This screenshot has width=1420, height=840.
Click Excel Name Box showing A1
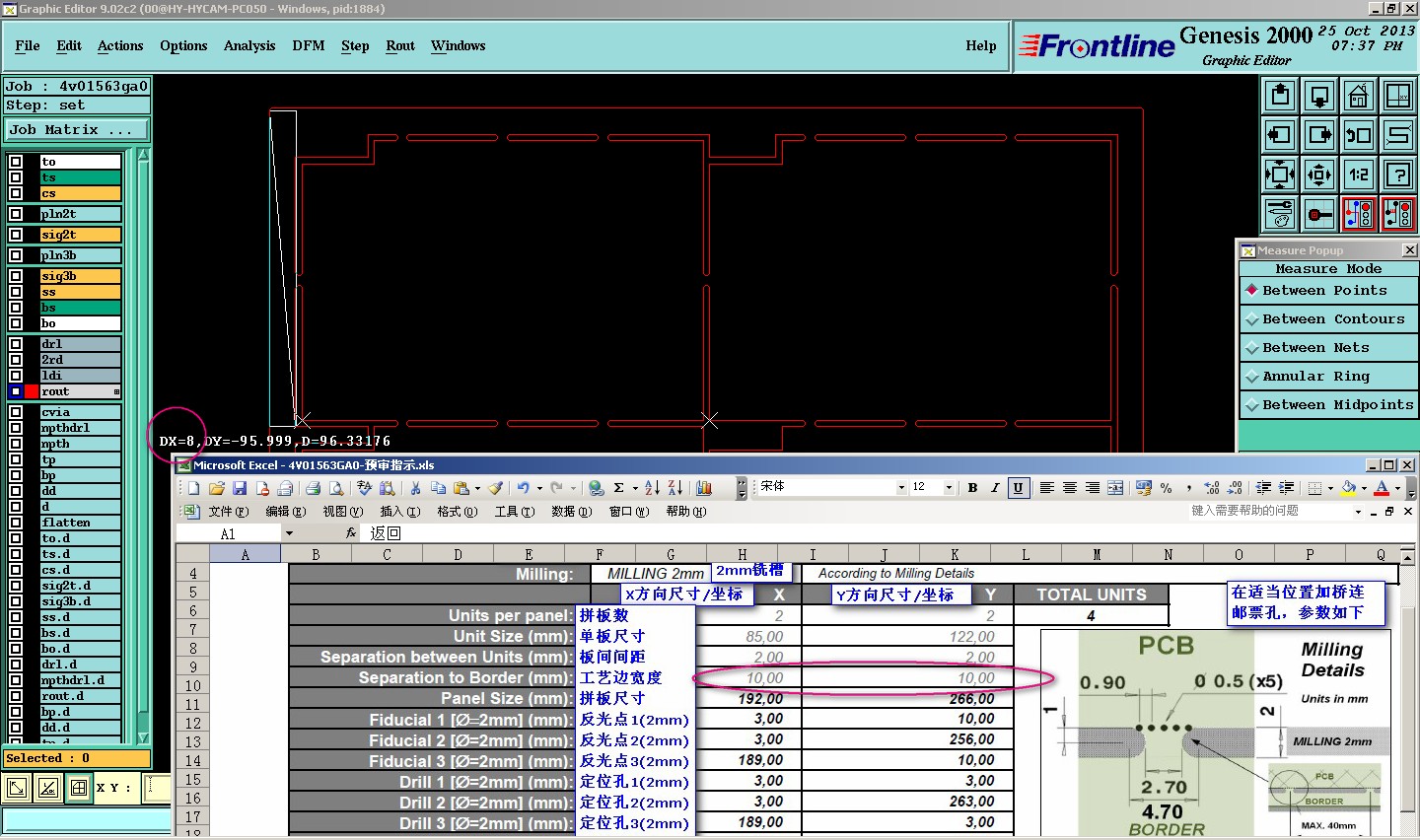pyautogui.click(x=229, y=533)
